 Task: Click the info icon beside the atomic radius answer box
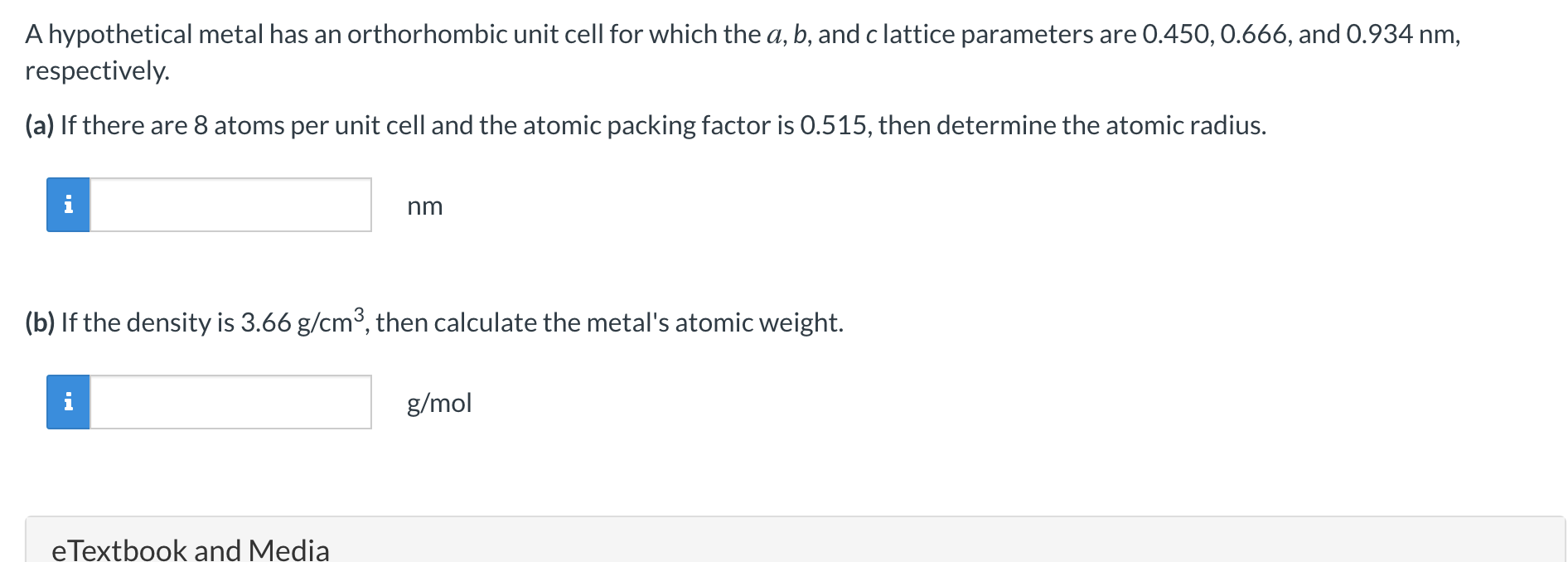pyautogui.click(x=69, y=204)
